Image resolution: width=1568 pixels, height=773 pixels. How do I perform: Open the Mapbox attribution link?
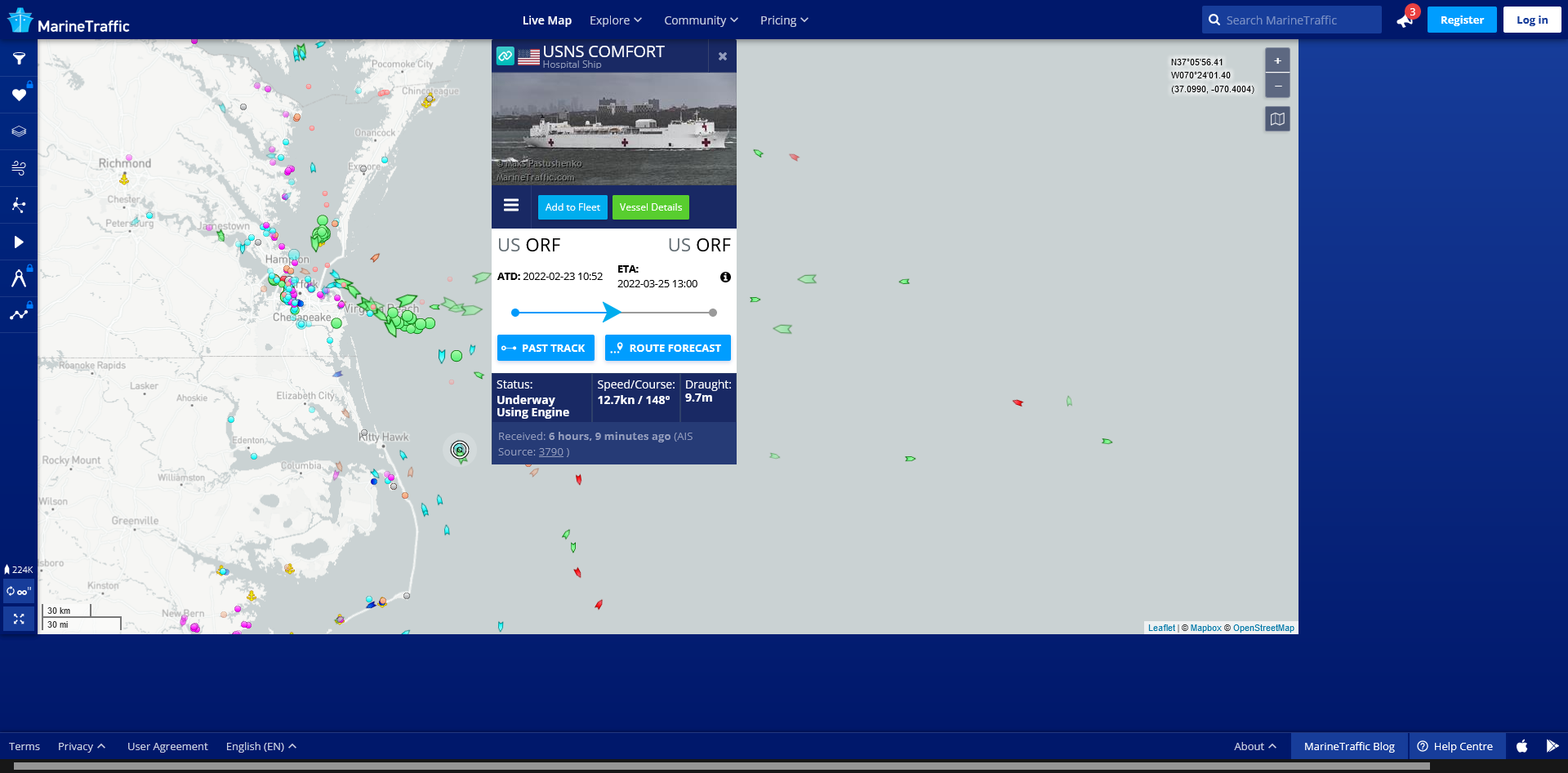tap(1205, 628)
